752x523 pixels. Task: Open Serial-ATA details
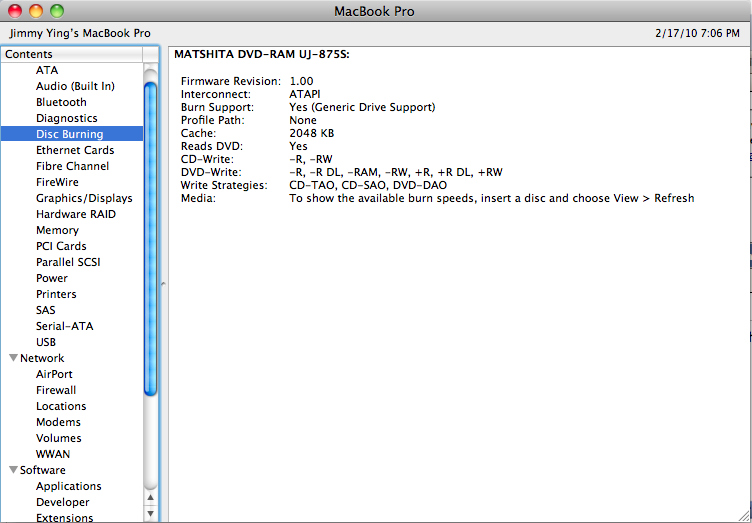[65, 326]
